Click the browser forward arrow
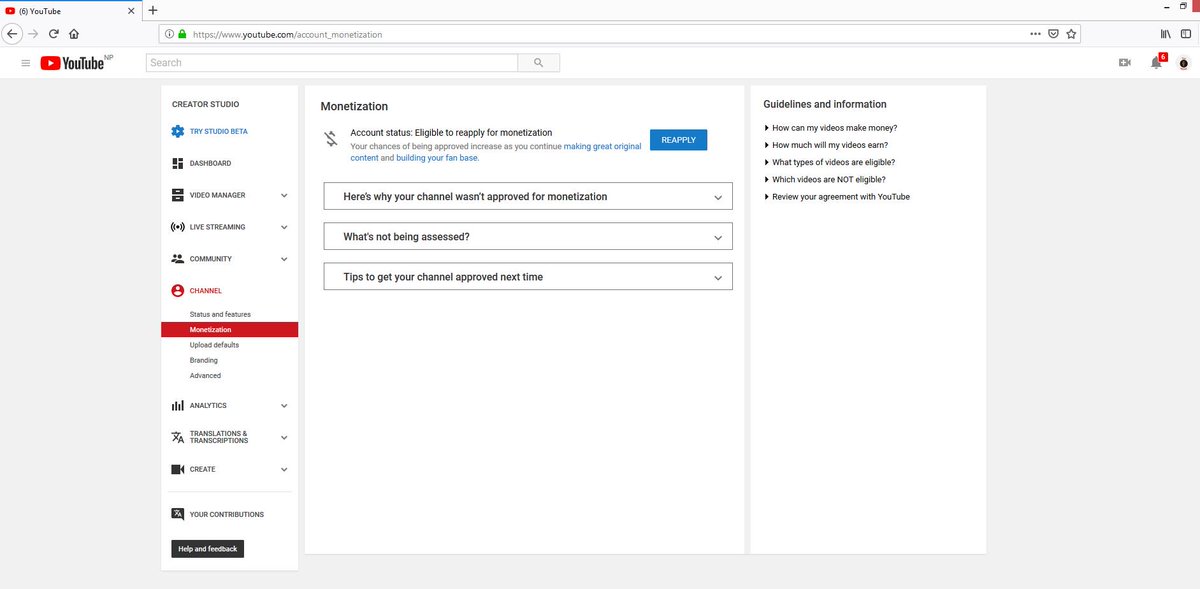 tap(35, 33)
